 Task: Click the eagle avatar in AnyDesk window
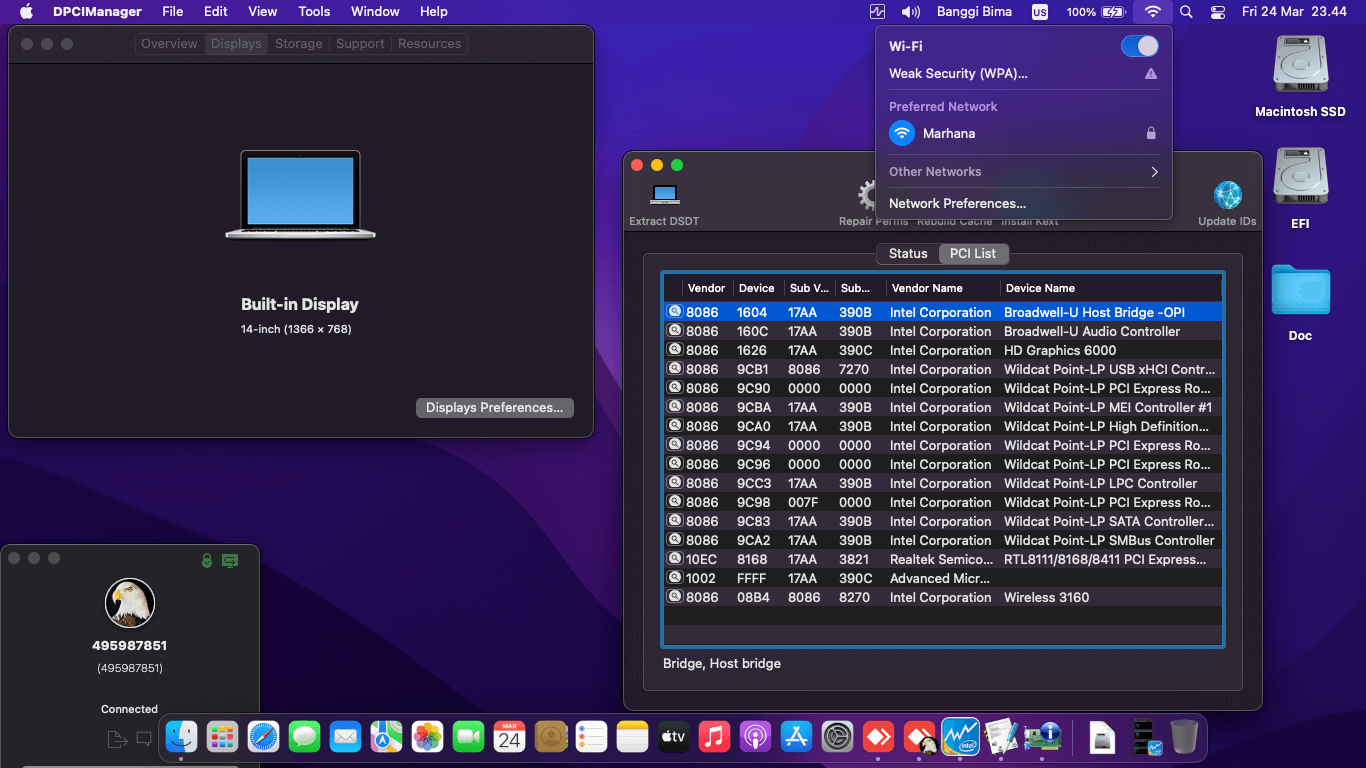tap(130, 604)
